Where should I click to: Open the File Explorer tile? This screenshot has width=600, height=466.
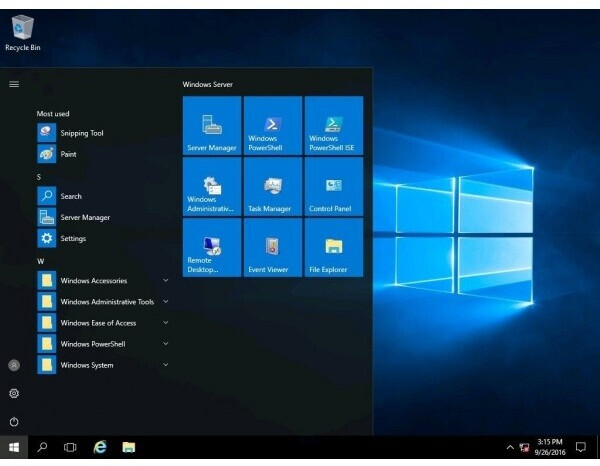pos(333,248)
